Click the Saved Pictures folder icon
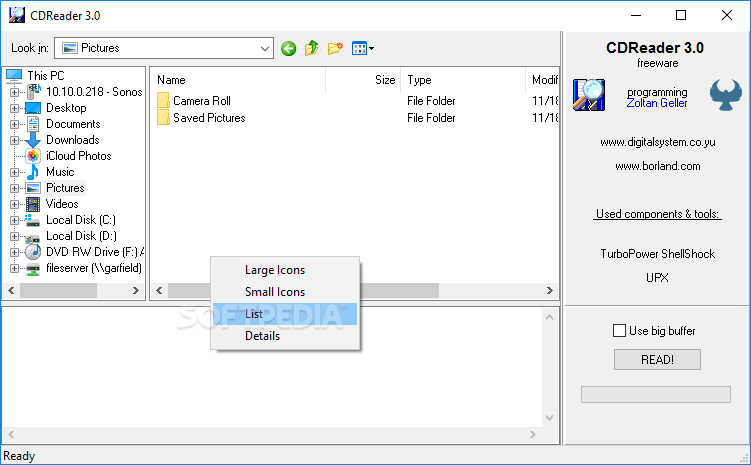 [x=163, y=118]
